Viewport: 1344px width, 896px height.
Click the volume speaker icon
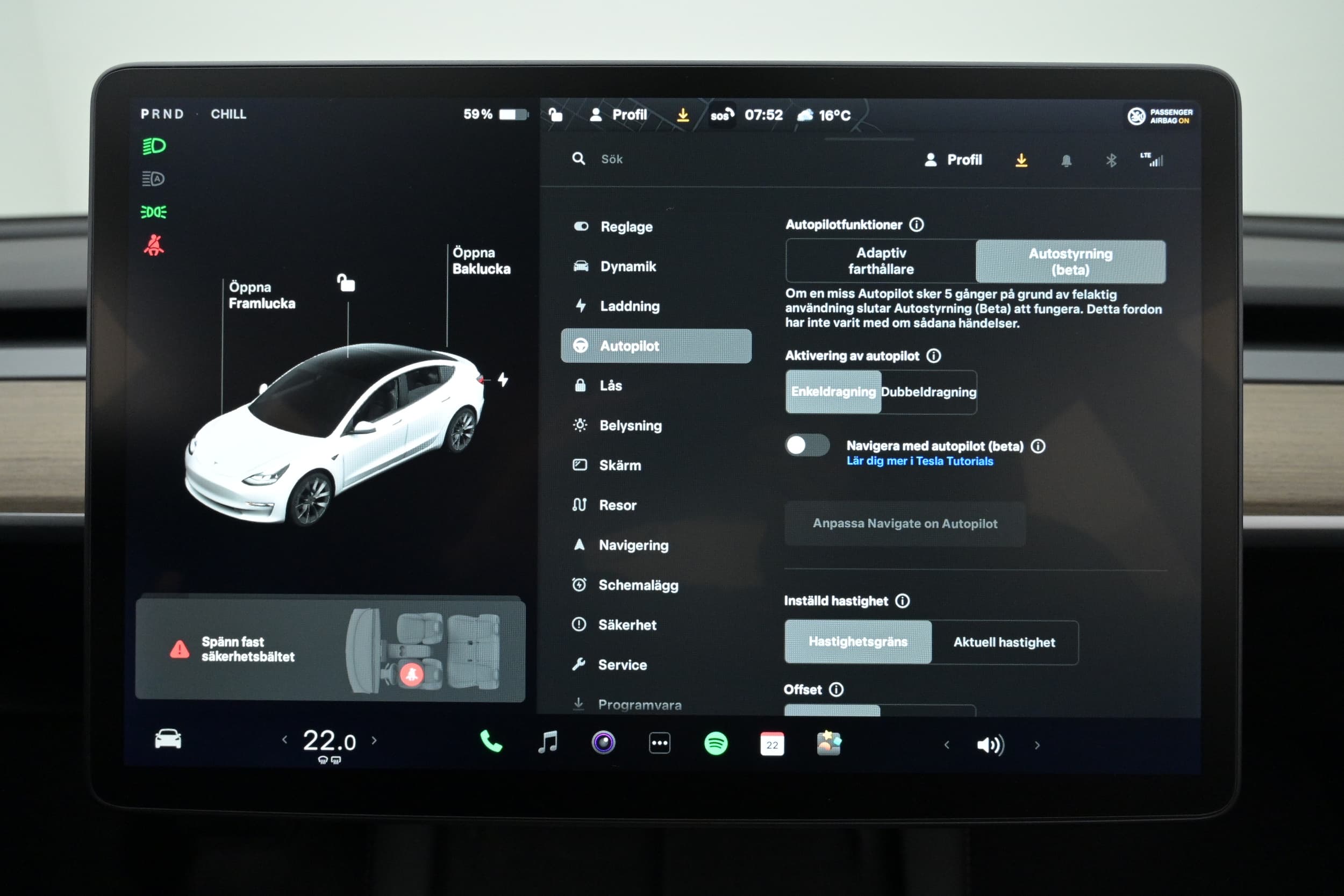pos(990,744)
